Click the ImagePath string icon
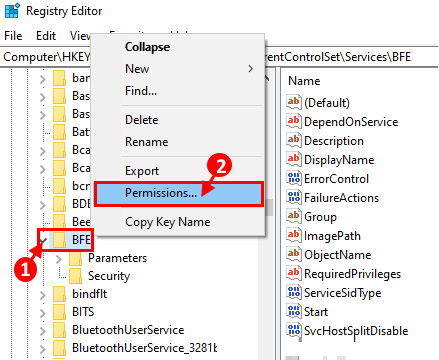The height and width of the screenshot is (360, 439). click(294, 235)
